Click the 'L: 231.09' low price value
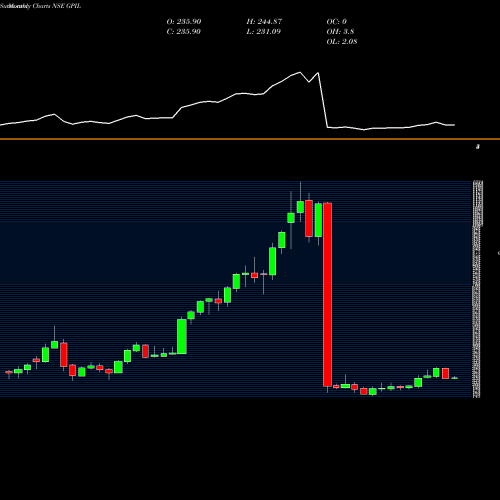Screen dimensions: 500x500 (x=263, y=31)
